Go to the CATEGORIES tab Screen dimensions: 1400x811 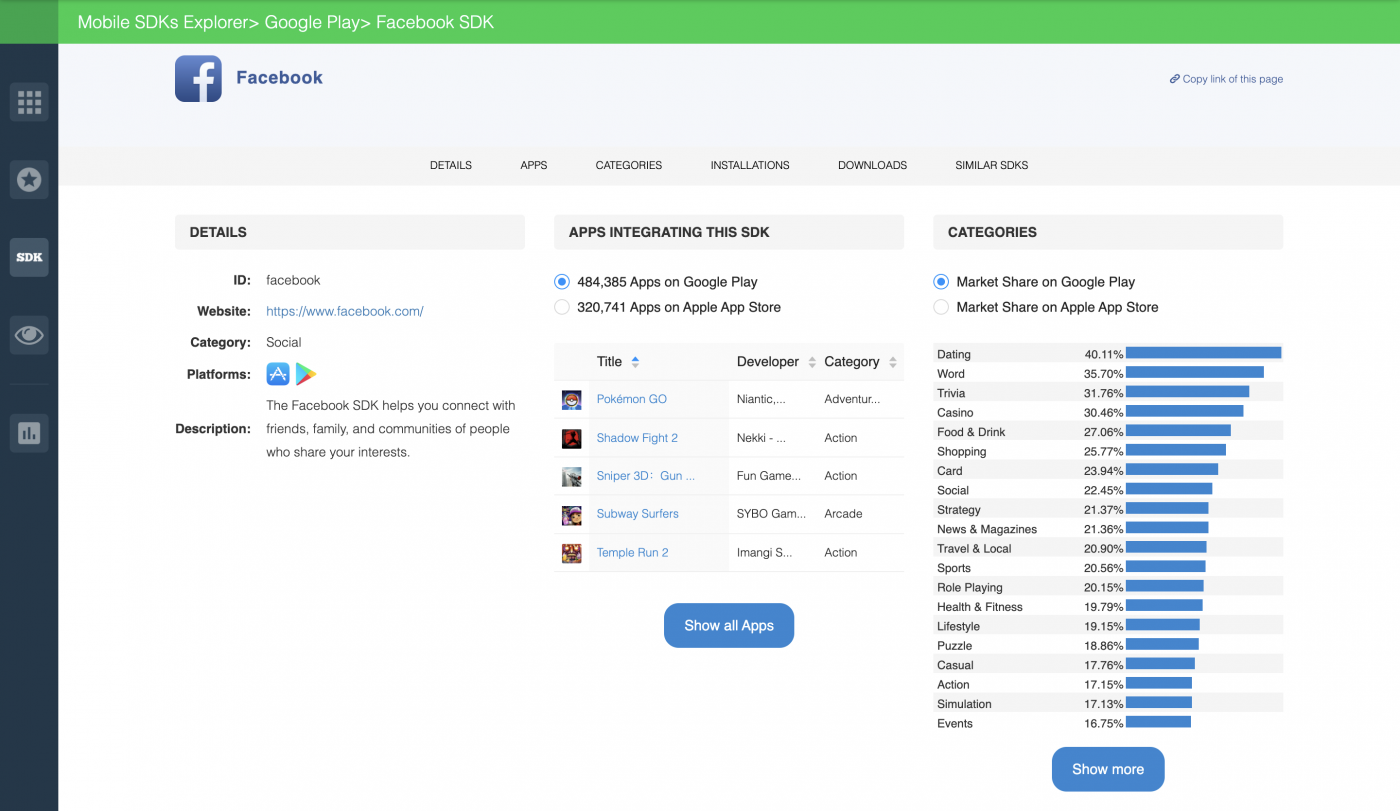(x=629, y=165)
